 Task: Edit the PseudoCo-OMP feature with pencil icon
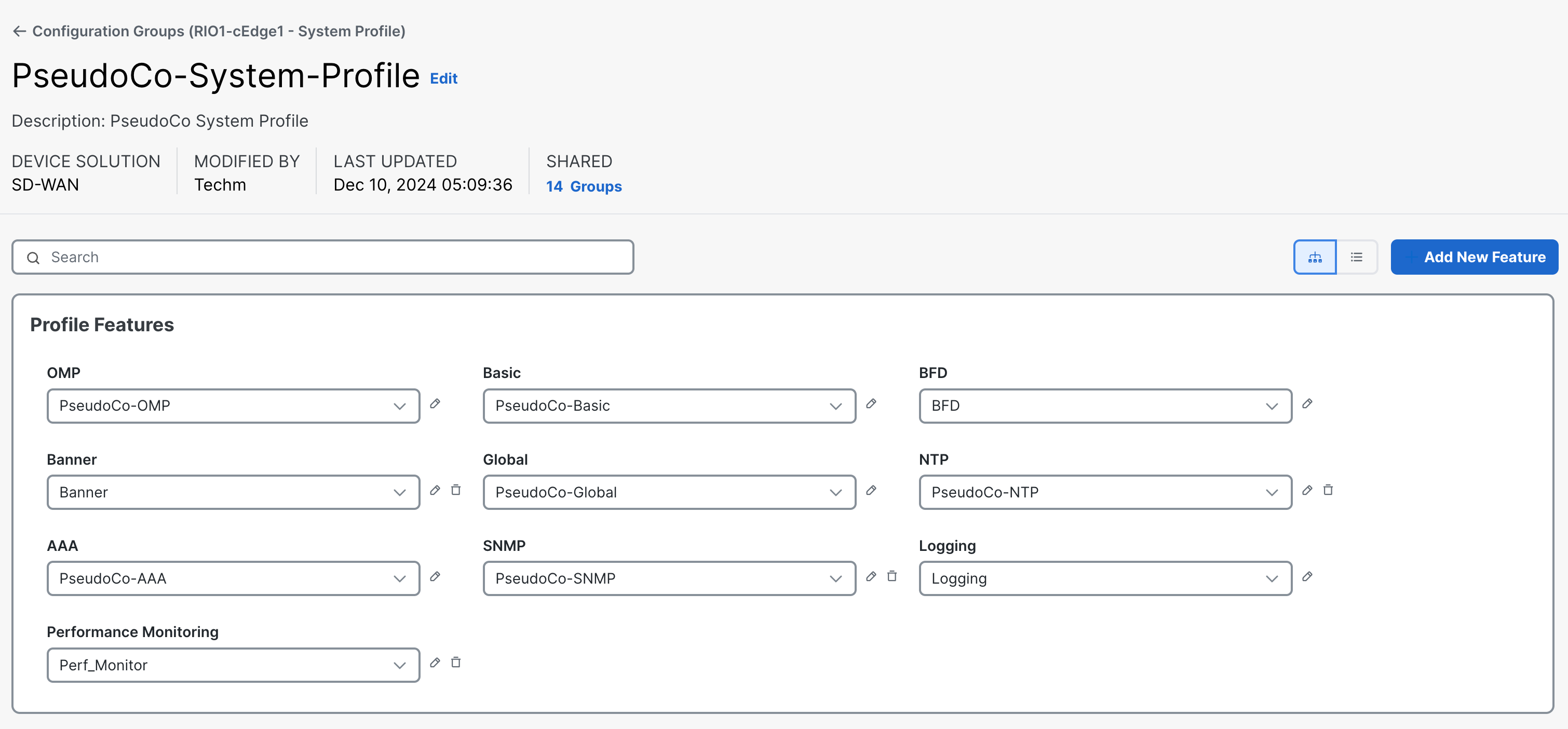point(435,403)
